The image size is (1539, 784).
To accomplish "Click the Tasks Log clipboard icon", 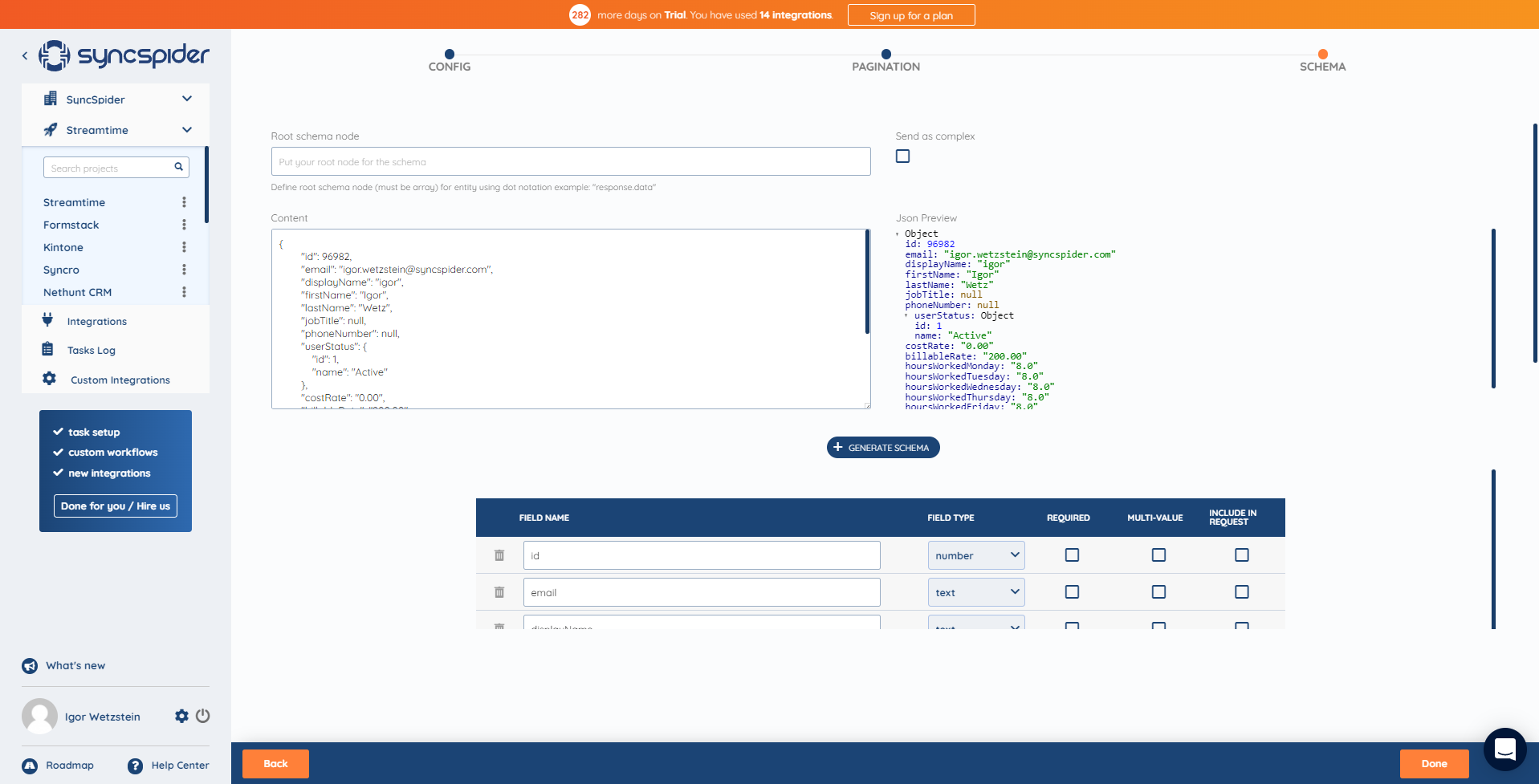I will (x=47, y=349).
